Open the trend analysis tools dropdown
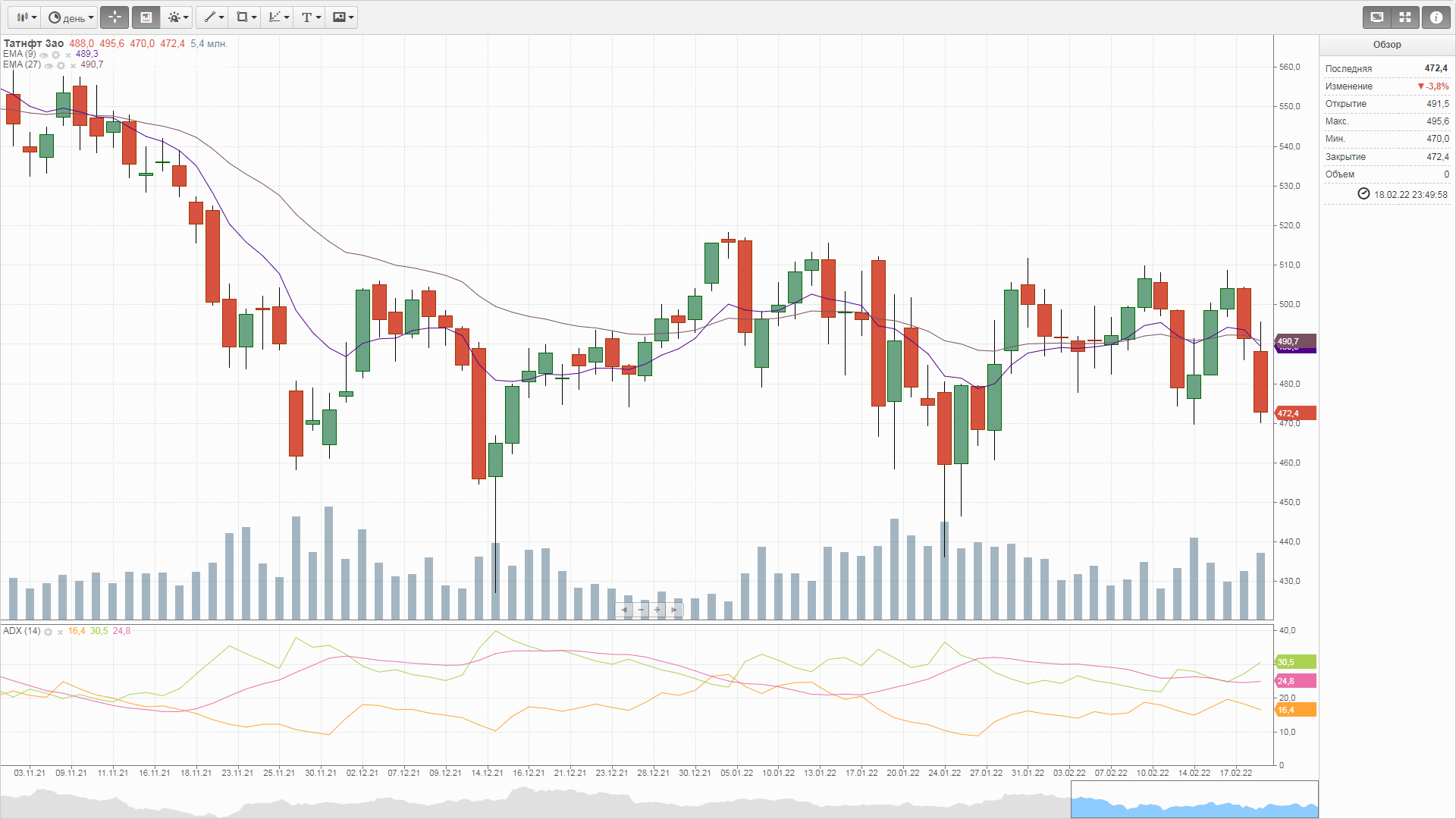 [278, 17]
